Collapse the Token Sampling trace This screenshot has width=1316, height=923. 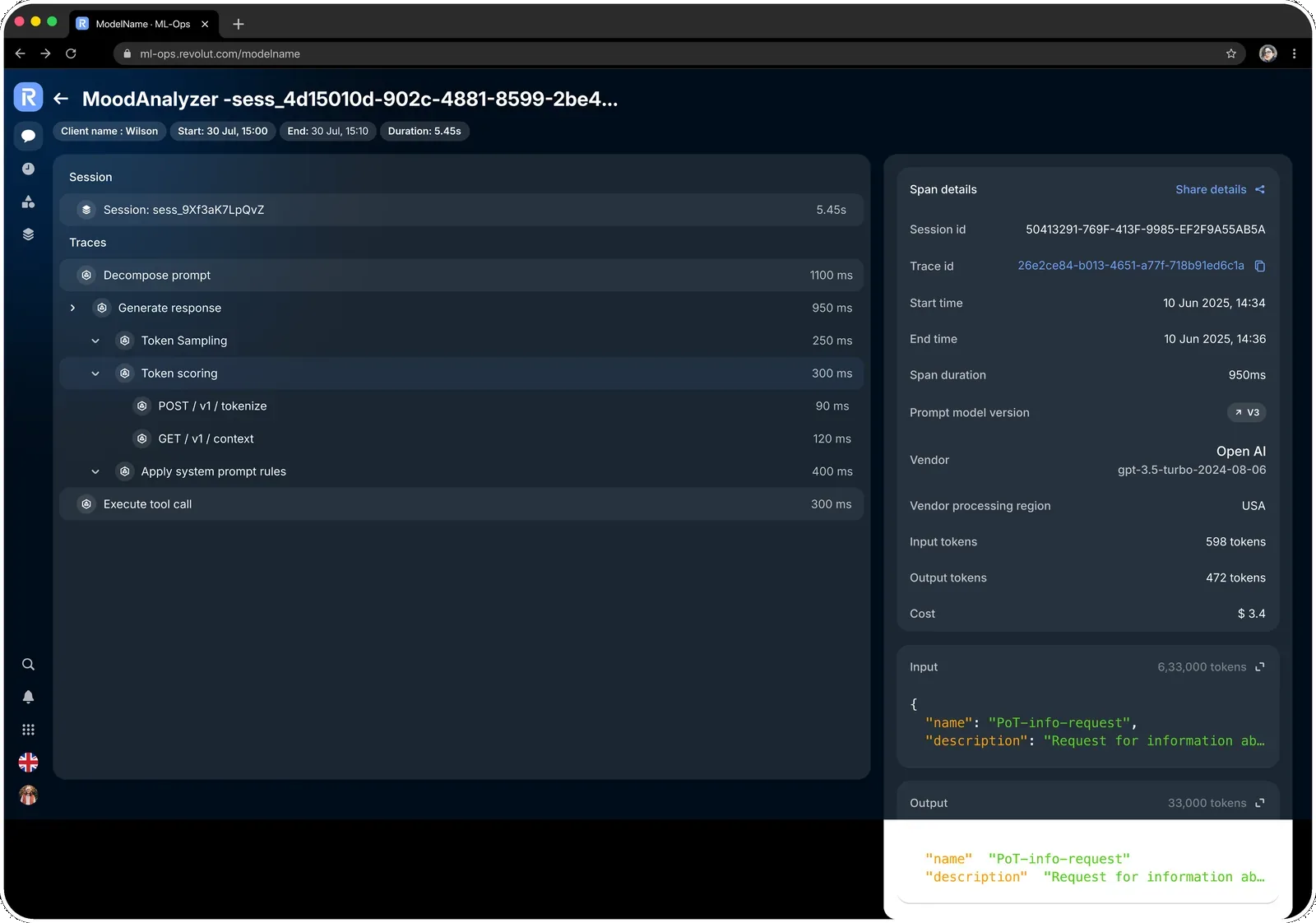point(95,341)
